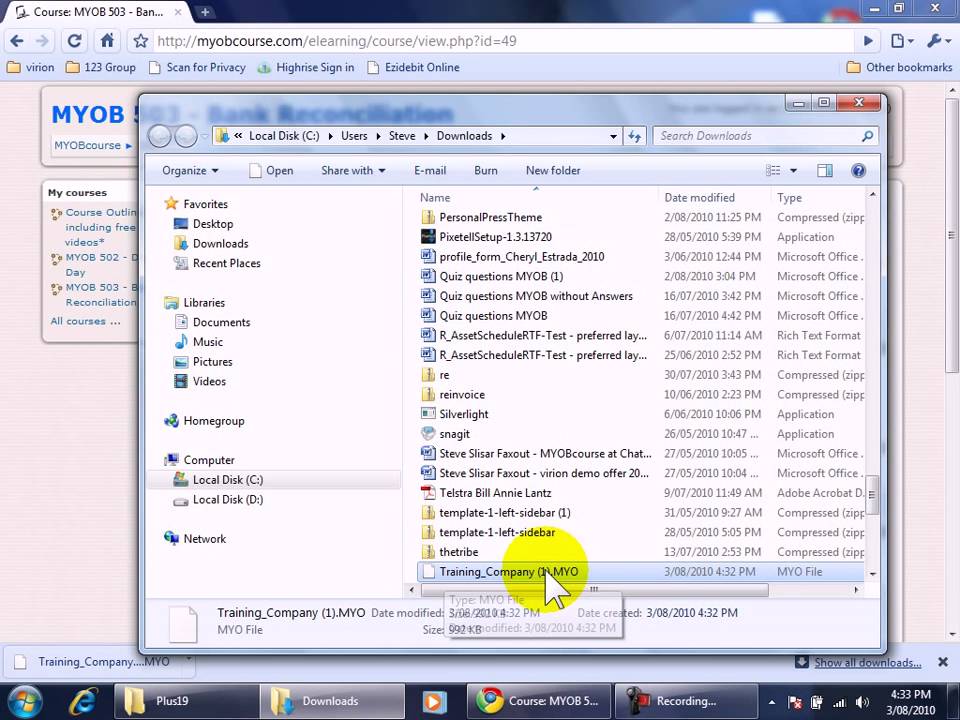The width and height of the screenshot is (960, 720).
Task: Open the Windows Start orb
Action: 24,701
